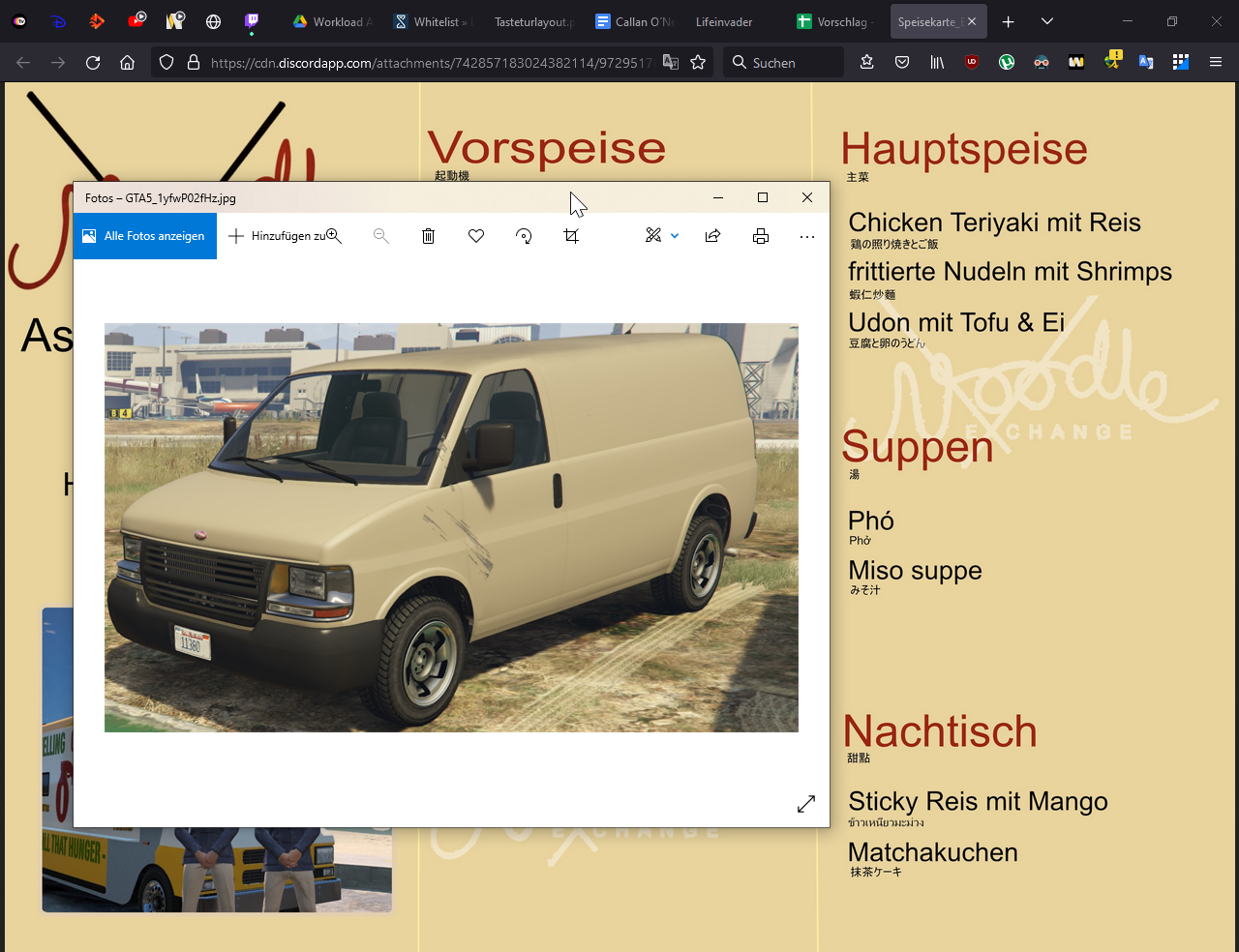Image resolution: width=1239 pixels, height=952 pixels.
Task: Click the 'Suchen' search box
Action: pos(784,63)
